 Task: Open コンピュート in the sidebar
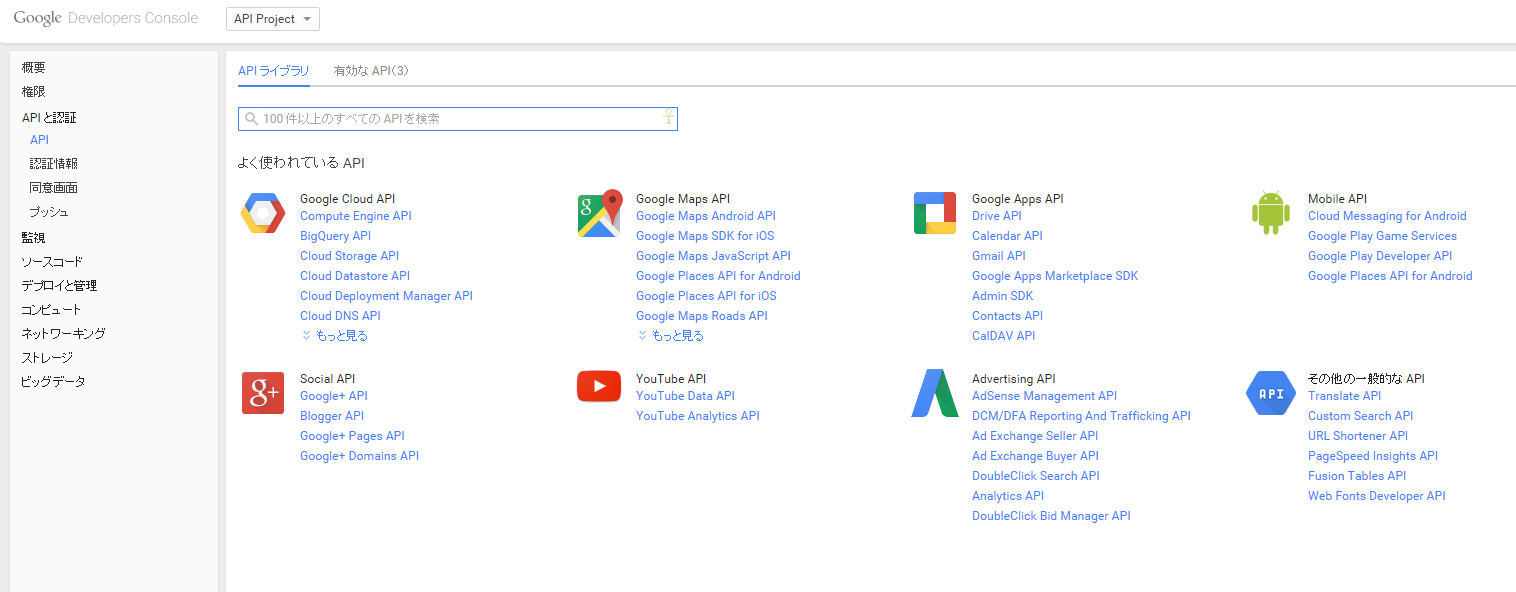(x=52, y=310)
